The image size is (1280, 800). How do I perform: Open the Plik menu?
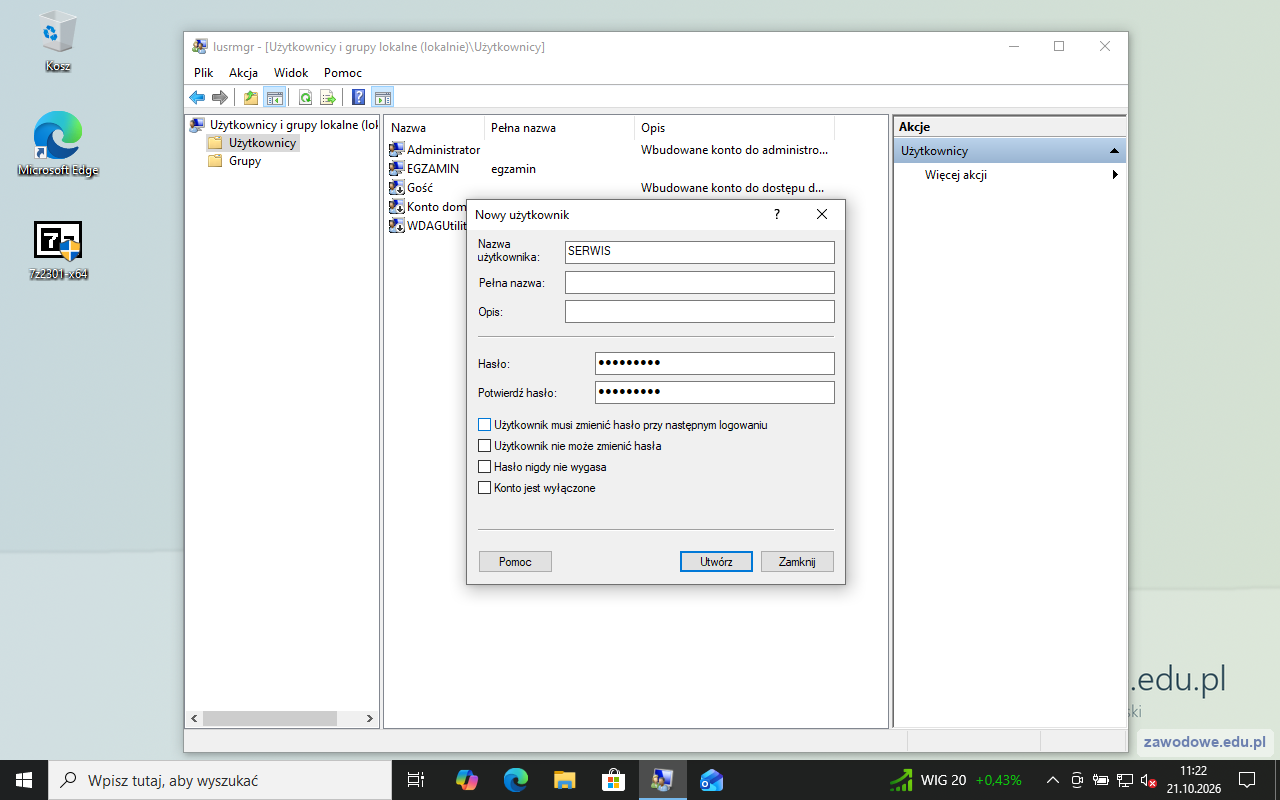[204, 73]
